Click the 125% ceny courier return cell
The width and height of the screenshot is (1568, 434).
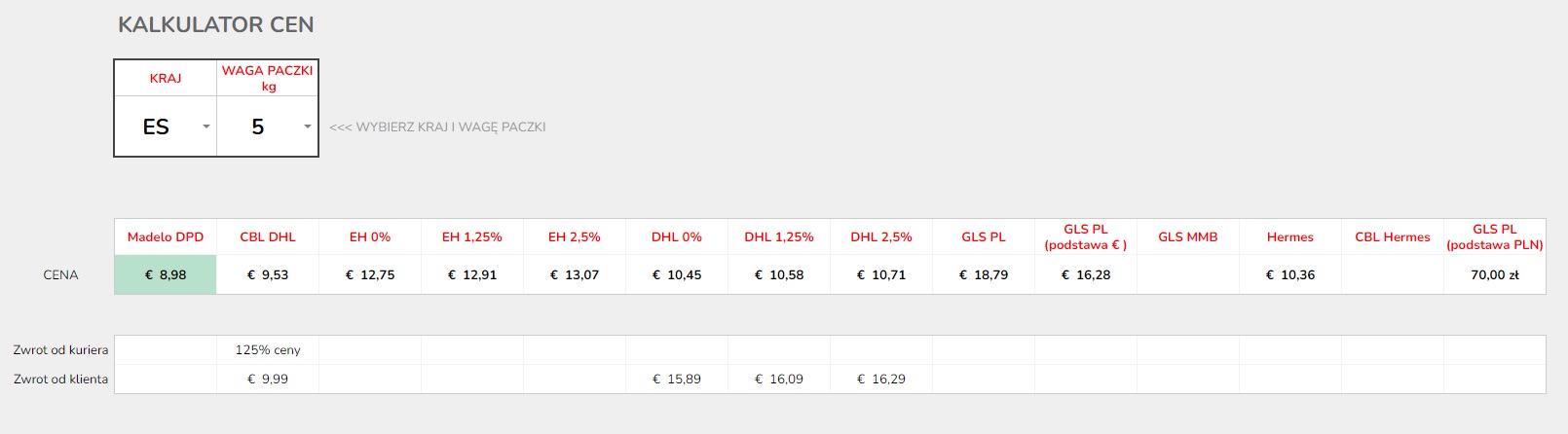click(x=268, y=350)
